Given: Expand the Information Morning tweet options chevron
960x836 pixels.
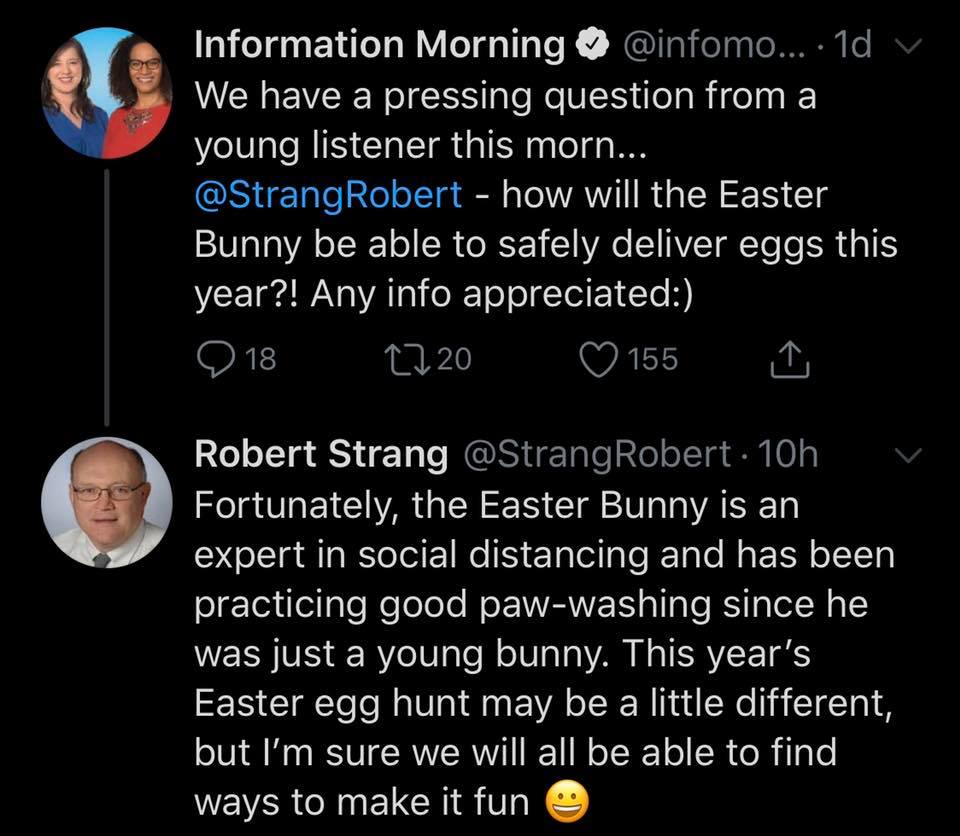Looking at the screenshot, I should 904,43.
